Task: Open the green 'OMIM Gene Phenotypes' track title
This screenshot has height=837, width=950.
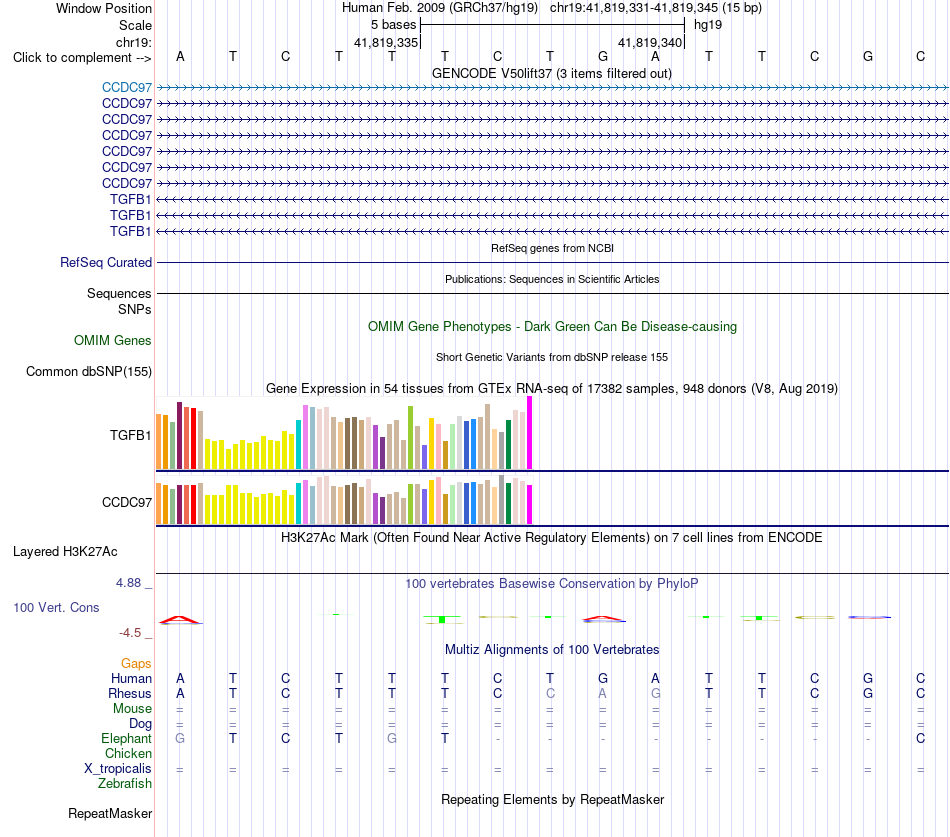Action: tap(552, 327)
